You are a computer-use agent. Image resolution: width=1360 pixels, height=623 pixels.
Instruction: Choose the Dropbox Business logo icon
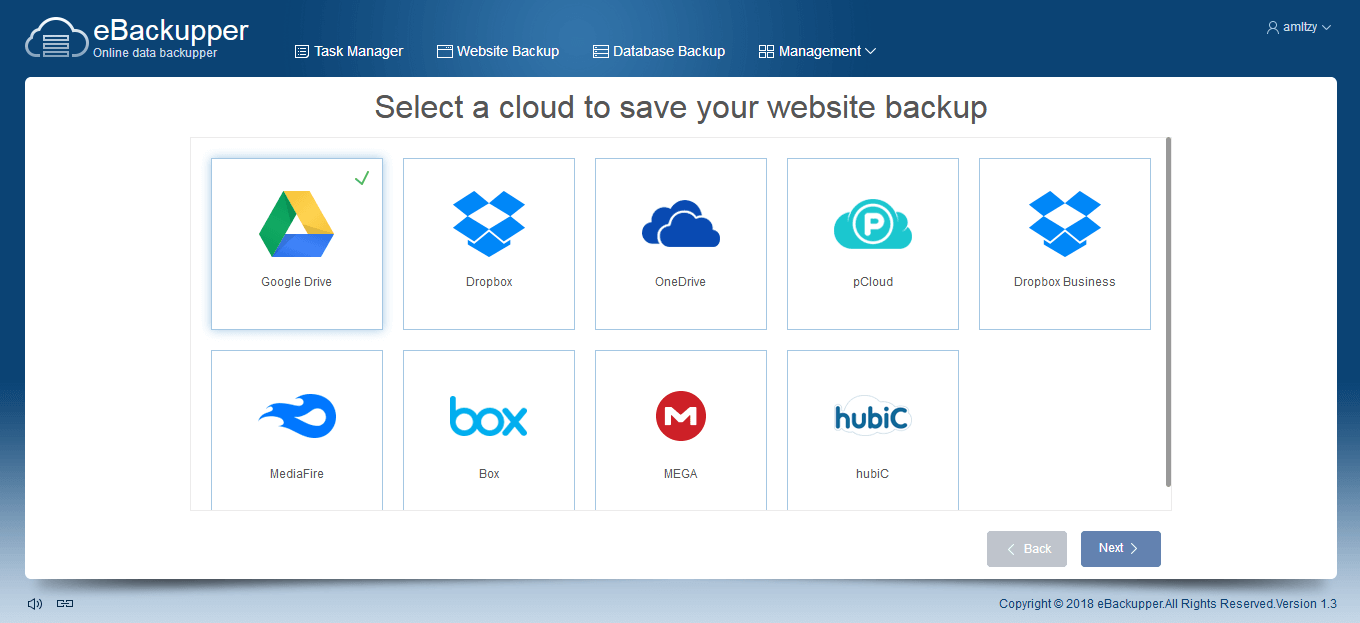(1065, 224)
